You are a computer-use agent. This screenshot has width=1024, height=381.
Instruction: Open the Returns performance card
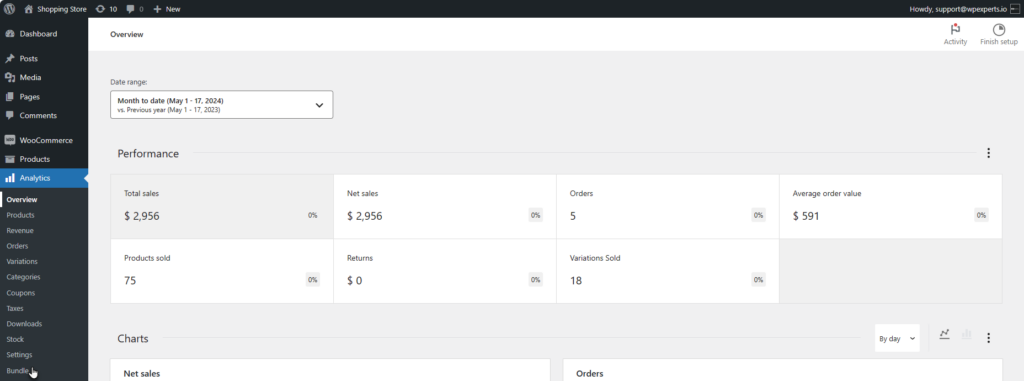pyautogui.click(x=445, y=271)
